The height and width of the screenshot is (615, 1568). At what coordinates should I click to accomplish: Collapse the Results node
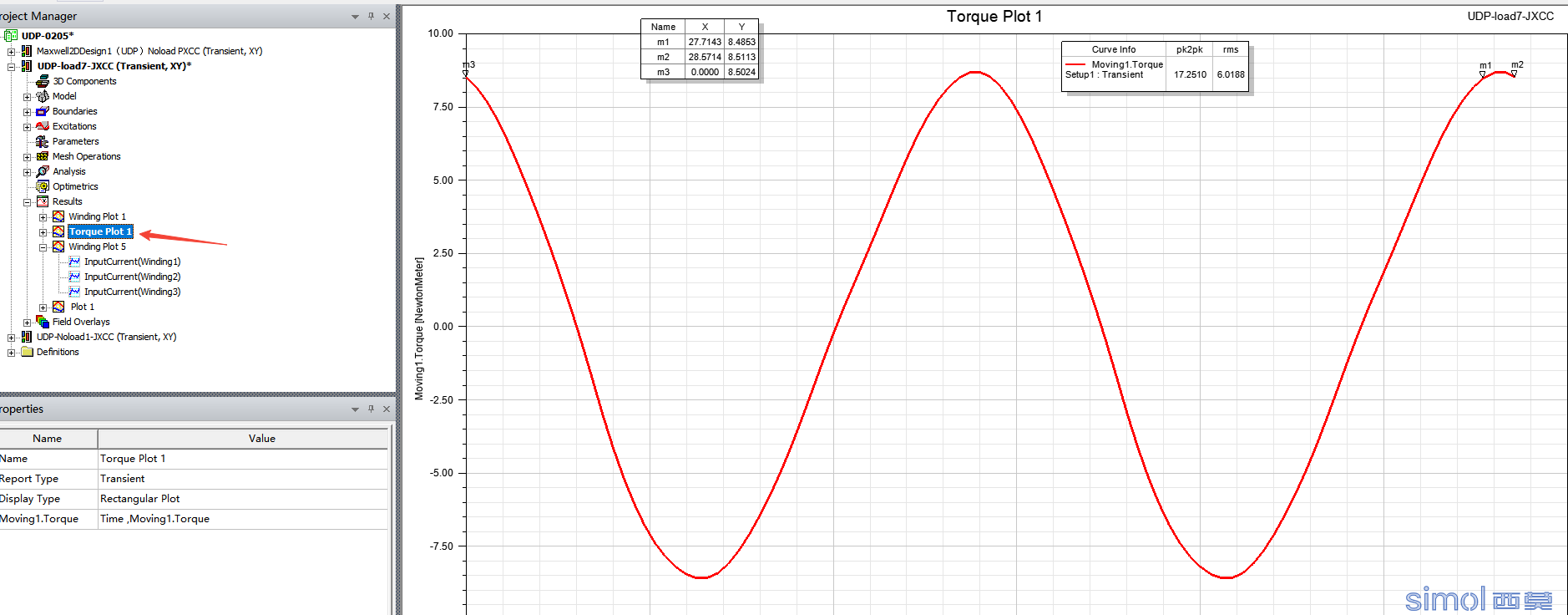click(x=27, y=202)
